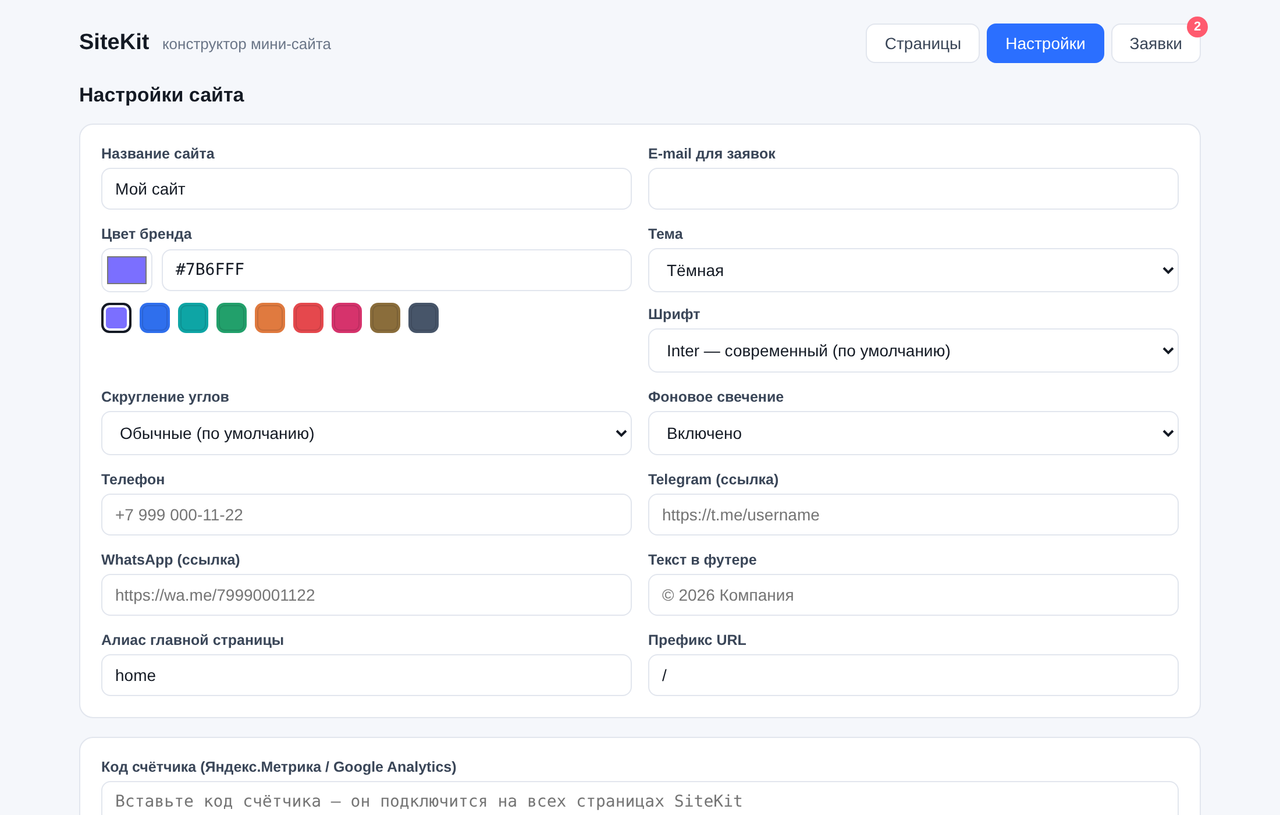The height and width of the screenshot is (815, 1280).
Task: Click the Телефон input field
Action: point(366,515)
